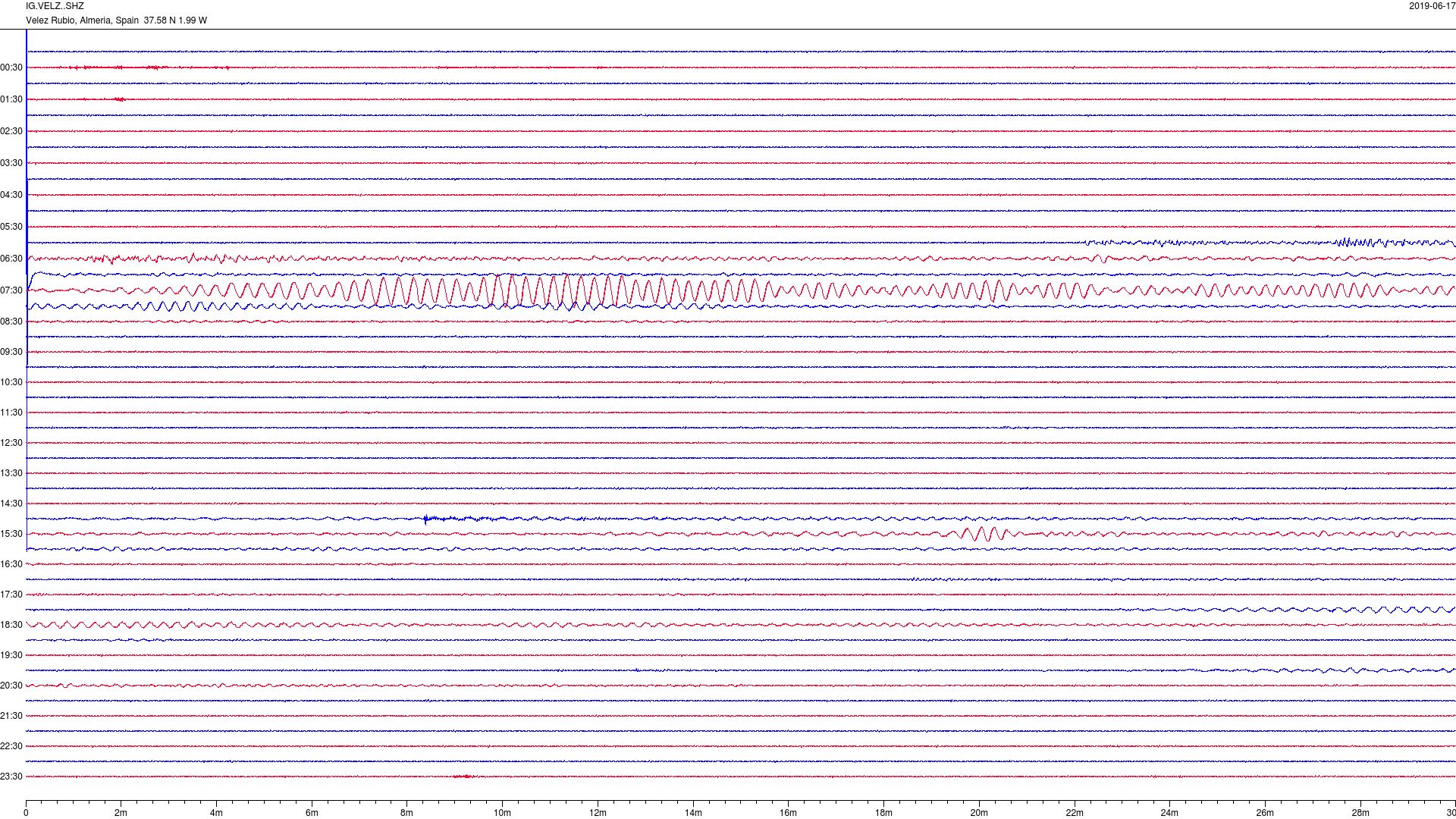Click the 12m tick label on time axis
The height and width of the screenshot is (819, 1456).
(x=598, y=813)
